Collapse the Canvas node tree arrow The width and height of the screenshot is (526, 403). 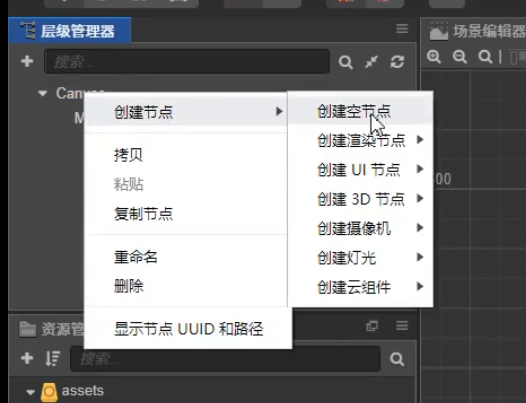tap(43, 93)
